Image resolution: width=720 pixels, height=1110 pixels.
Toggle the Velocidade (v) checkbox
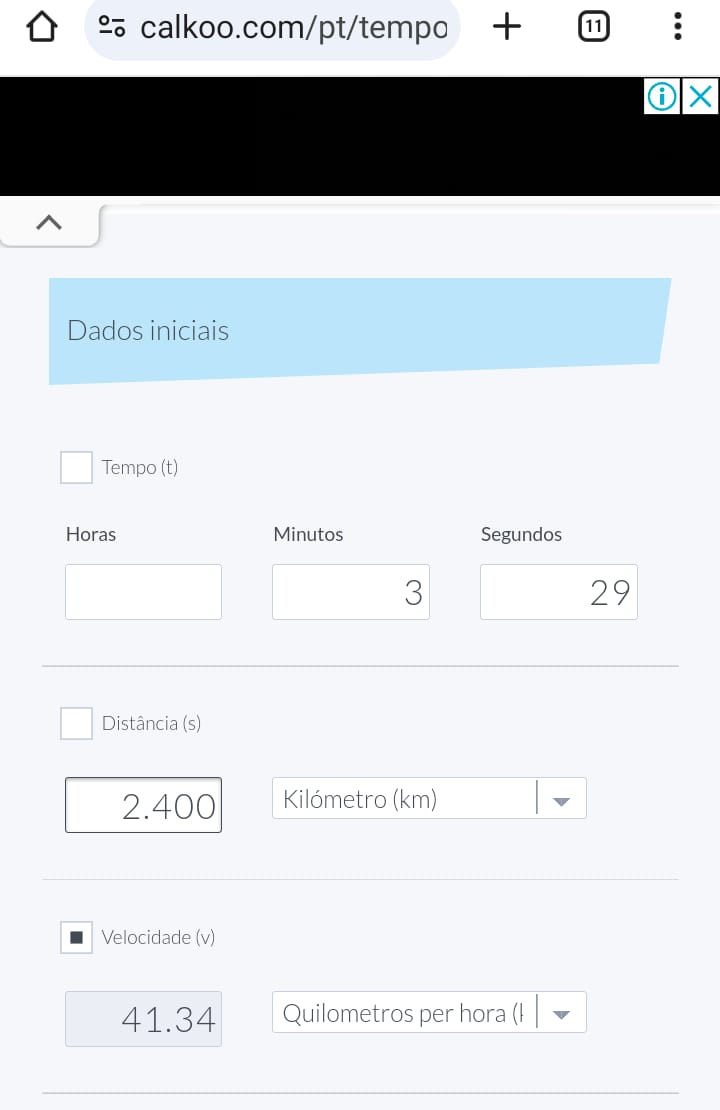pos(77,938)
